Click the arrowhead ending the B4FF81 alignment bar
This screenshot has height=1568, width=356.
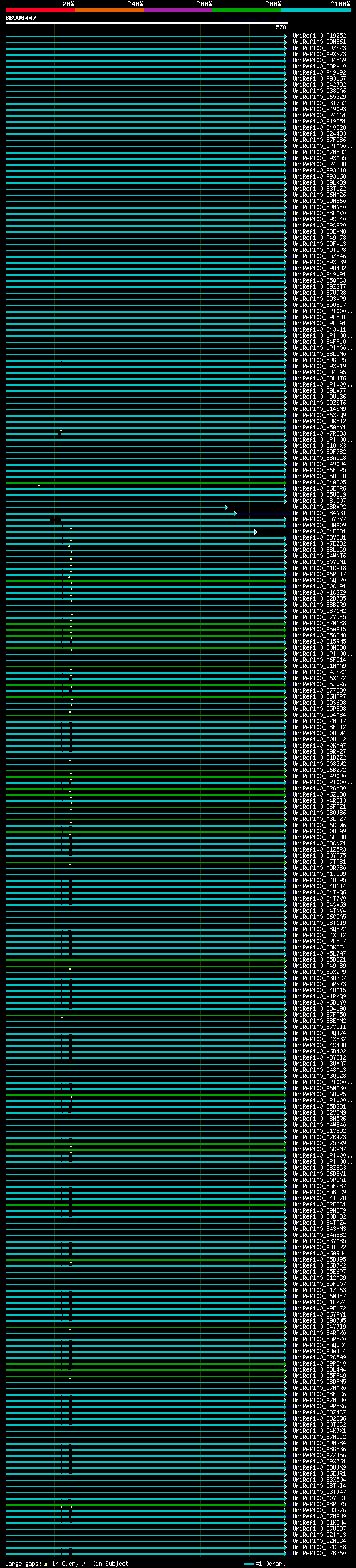pyautogui.click(x=255, y=531)
